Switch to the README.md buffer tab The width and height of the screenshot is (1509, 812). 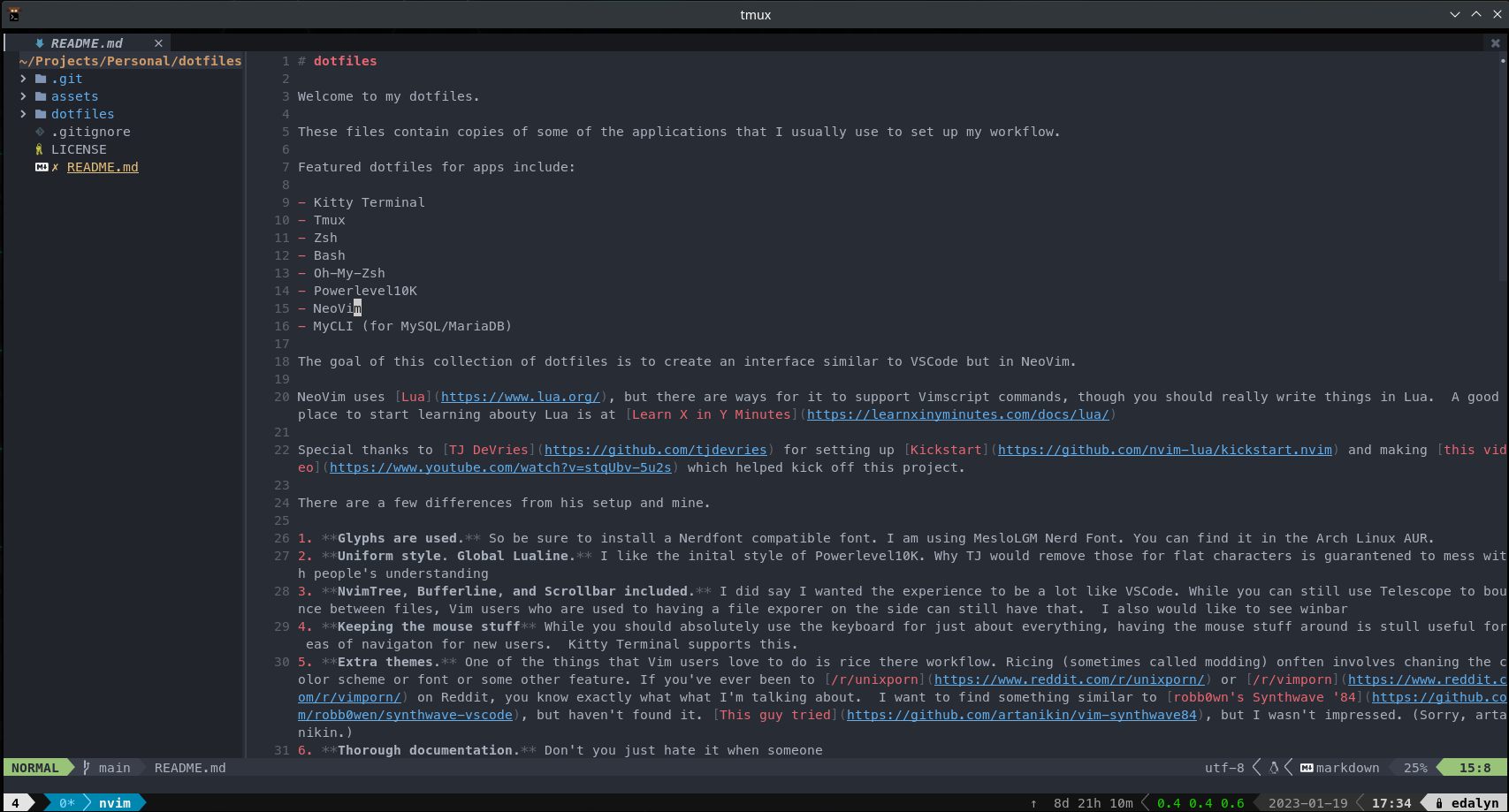pyautogui.click(x=87, y=43)
